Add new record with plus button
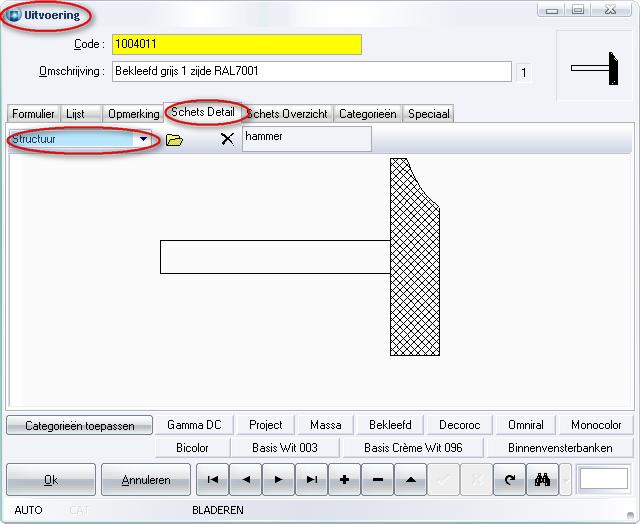 pyautogui.click(x=344, y=480)
